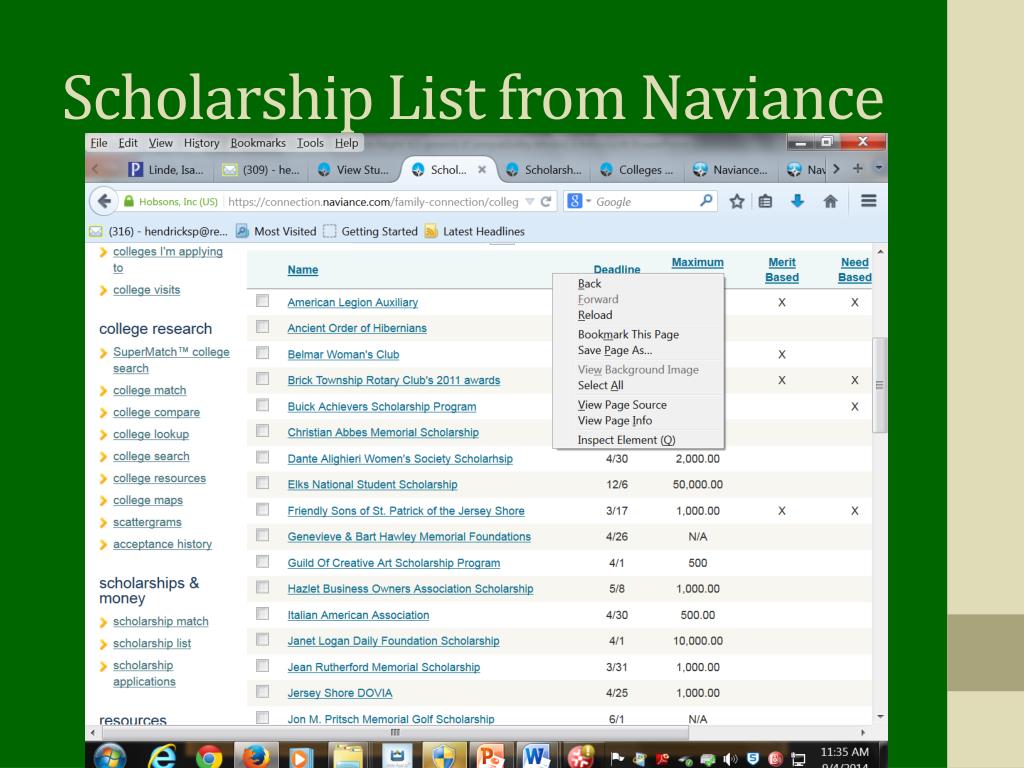This screenshot has height=768, width=1024.
Task: Open the scholarship list sidebar link
Action: [x=152, y=643]
